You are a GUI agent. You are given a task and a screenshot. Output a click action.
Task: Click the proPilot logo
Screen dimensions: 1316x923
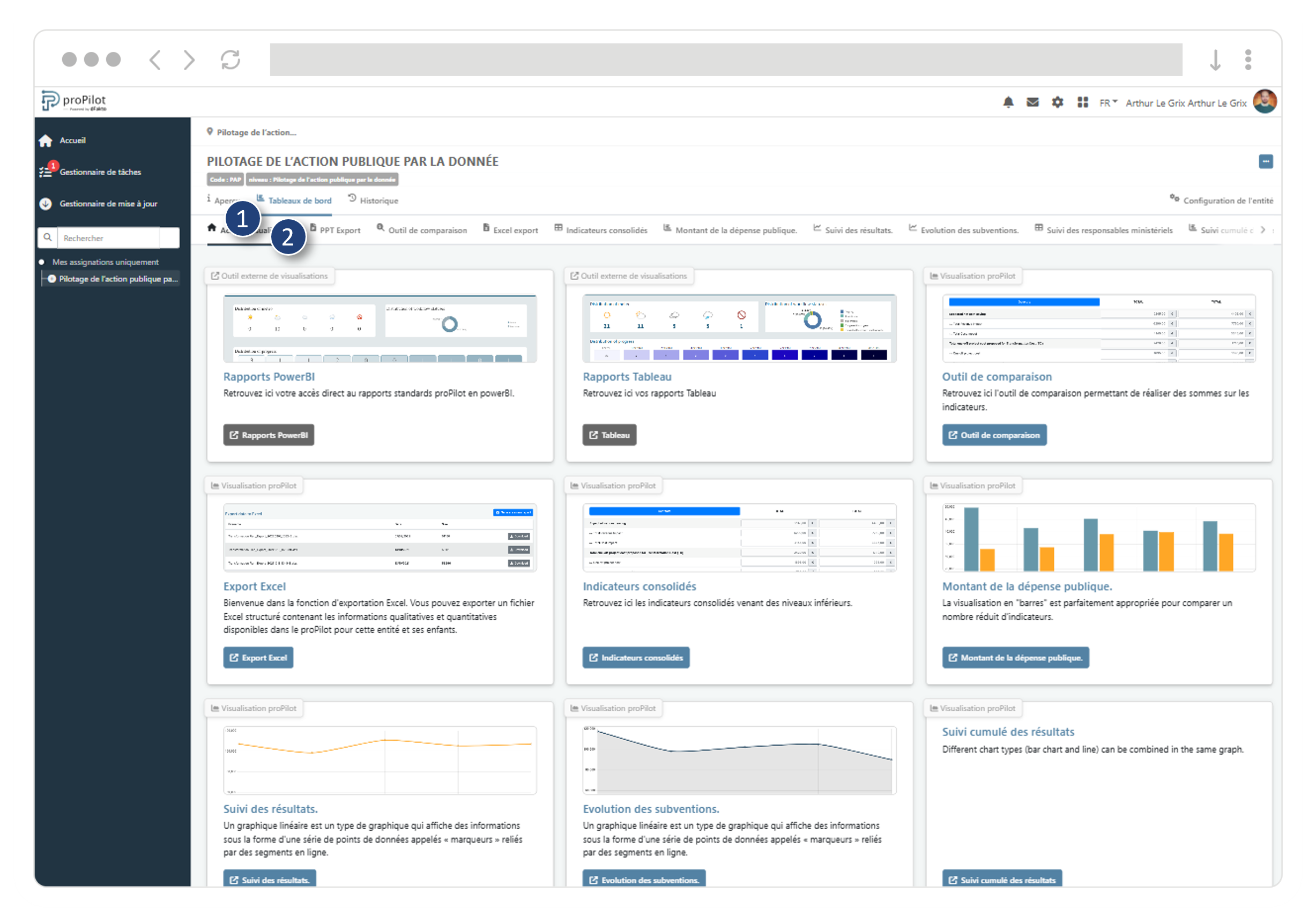pos(74,101)
